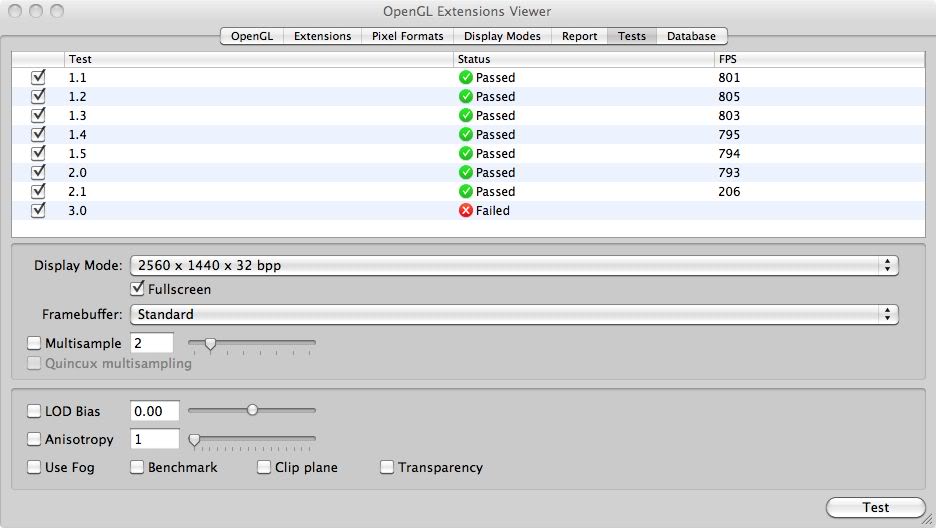Click the green Passed icon for test 2.1
Viewport: 936px width, 528px height.
[x=466, y=192]
